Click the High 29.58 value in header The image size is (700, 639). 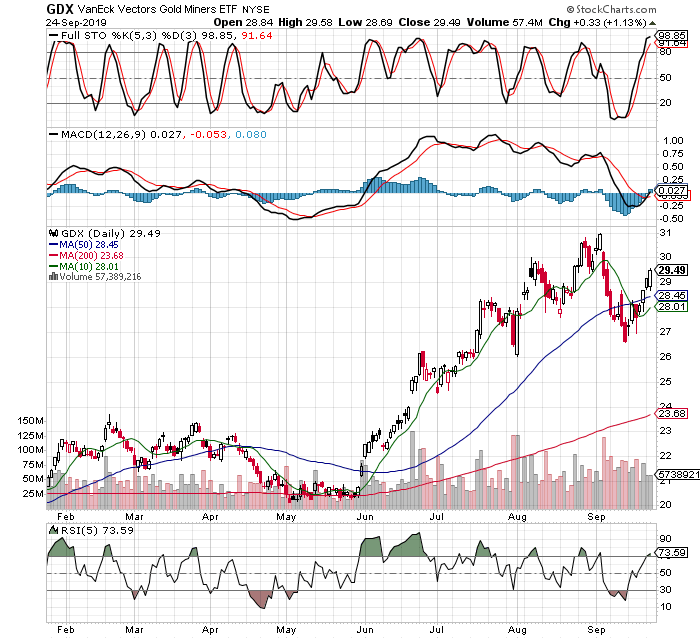(305, 22)
